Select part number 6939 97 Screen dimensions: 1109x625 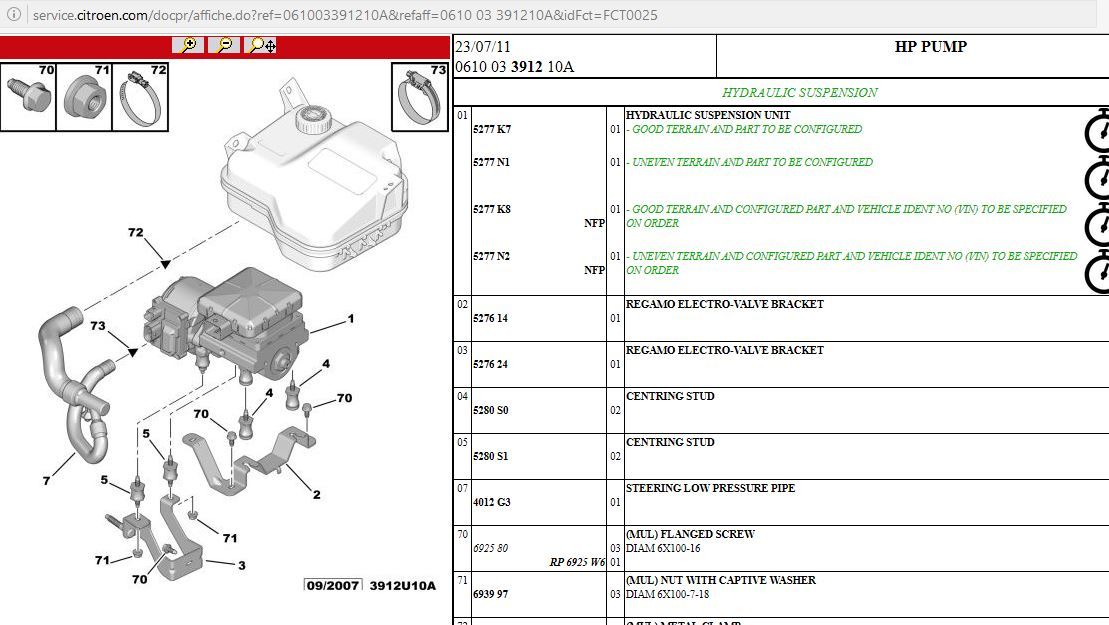tap(491, 594)
